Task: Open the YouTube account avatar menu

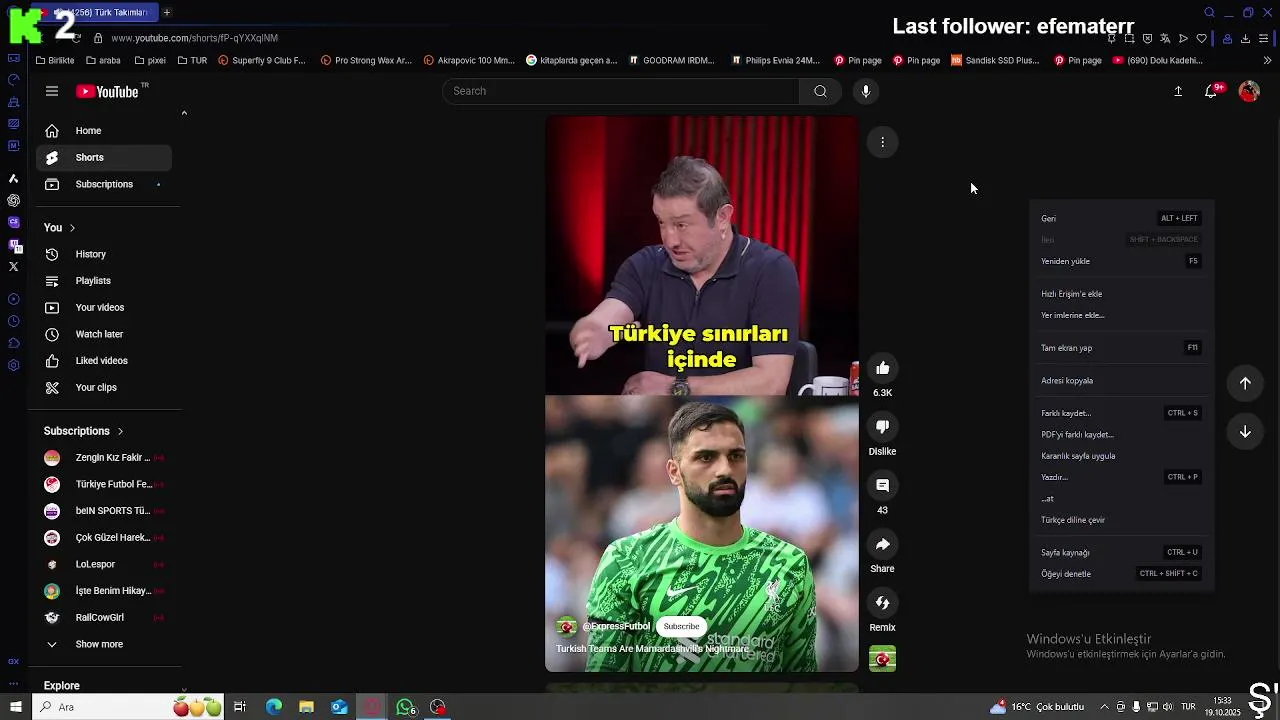Action: click(1249, 91)
